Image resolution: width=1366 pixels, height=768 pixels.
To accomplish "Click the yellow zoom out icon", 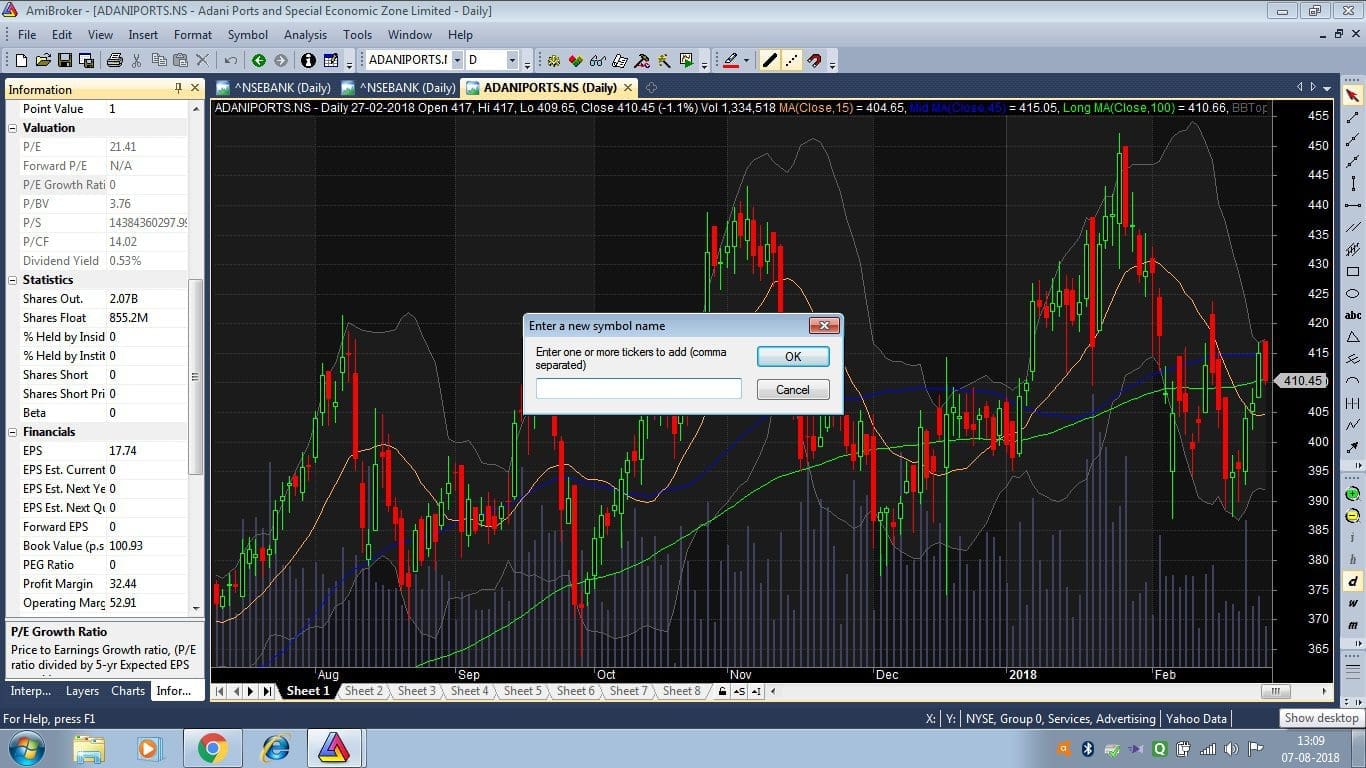I will pos(1353,516).
